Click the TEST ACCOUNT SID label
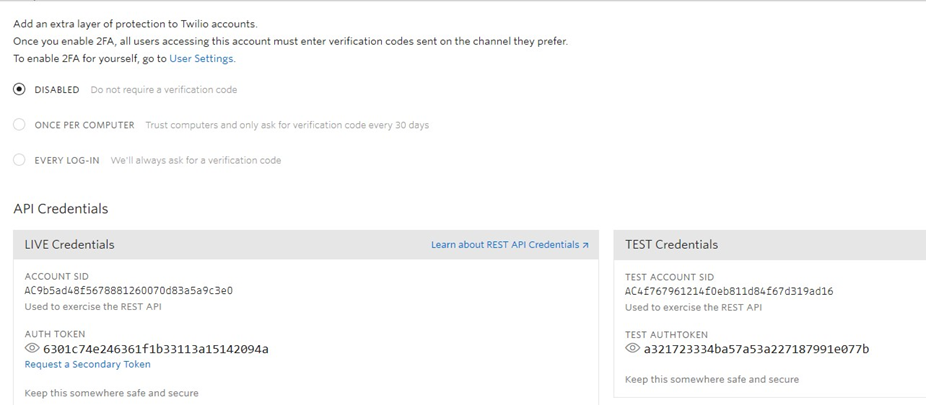 click(669, 277)
